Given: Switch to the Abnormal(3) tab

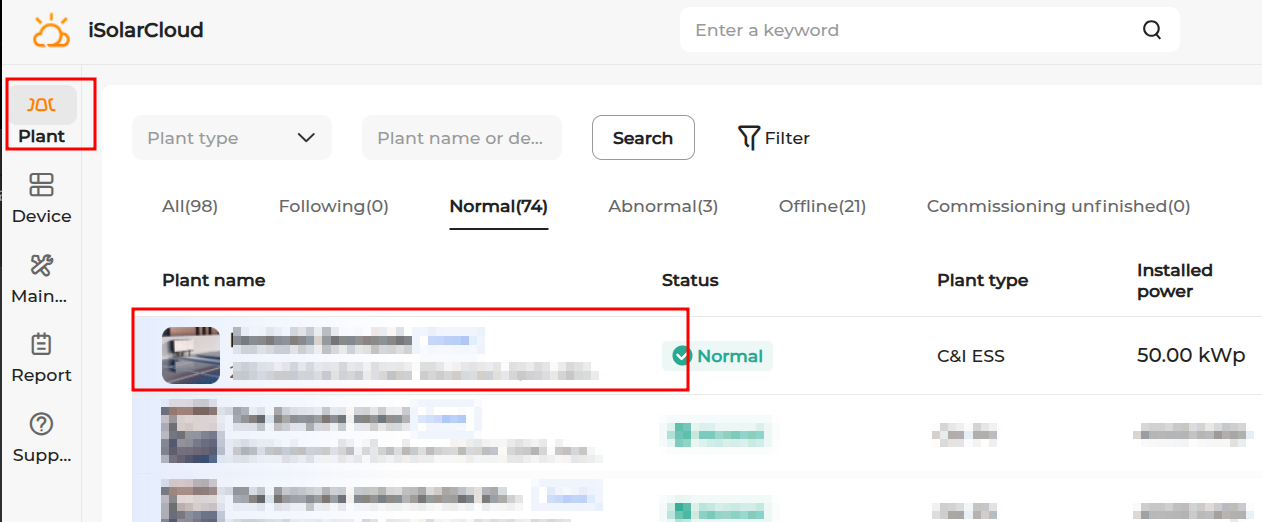Looking at the screenshot, I should point(663,206).
